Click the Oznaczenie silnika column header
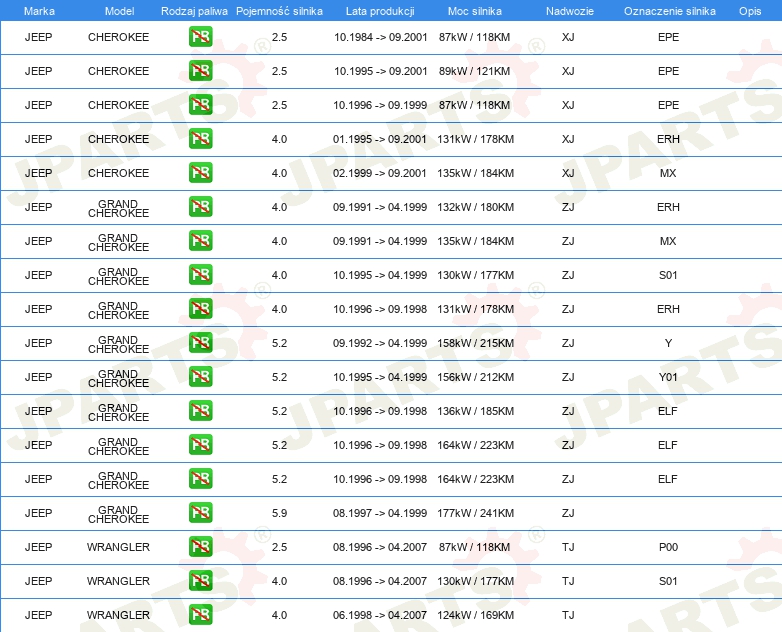The height and width of the screenshot is (632, 782). click(669, 11)
